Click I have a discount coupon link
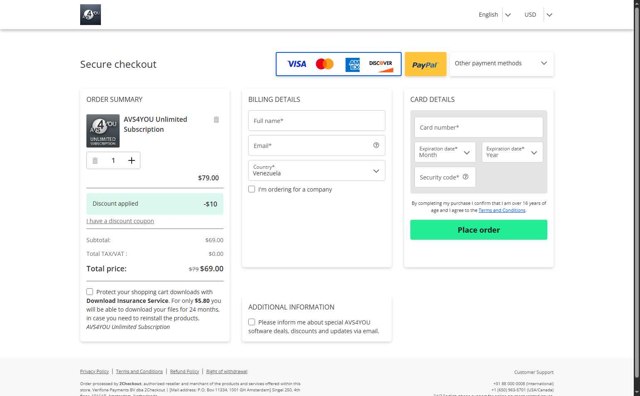 [120, 221]
